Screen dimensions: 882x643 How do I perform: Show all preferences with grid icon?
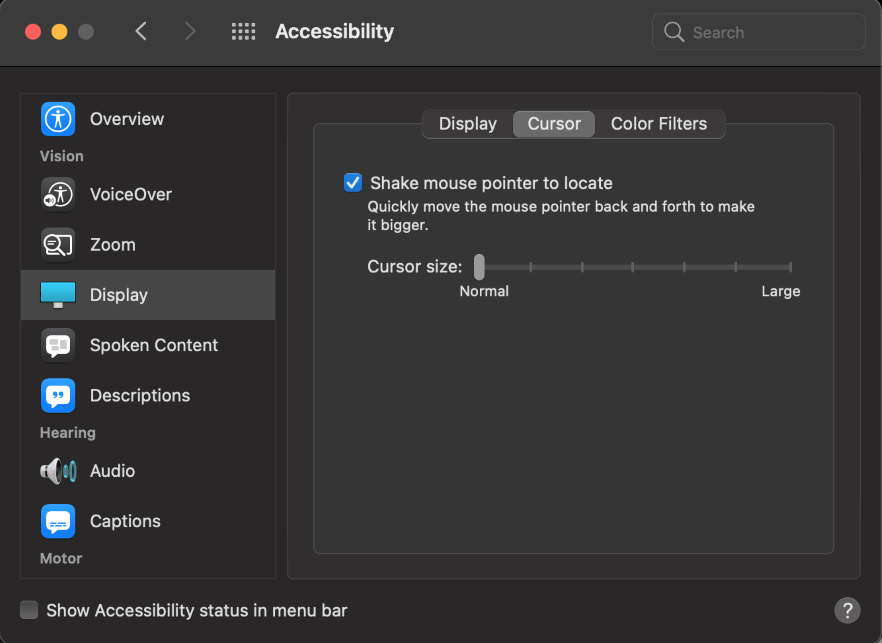244,32
